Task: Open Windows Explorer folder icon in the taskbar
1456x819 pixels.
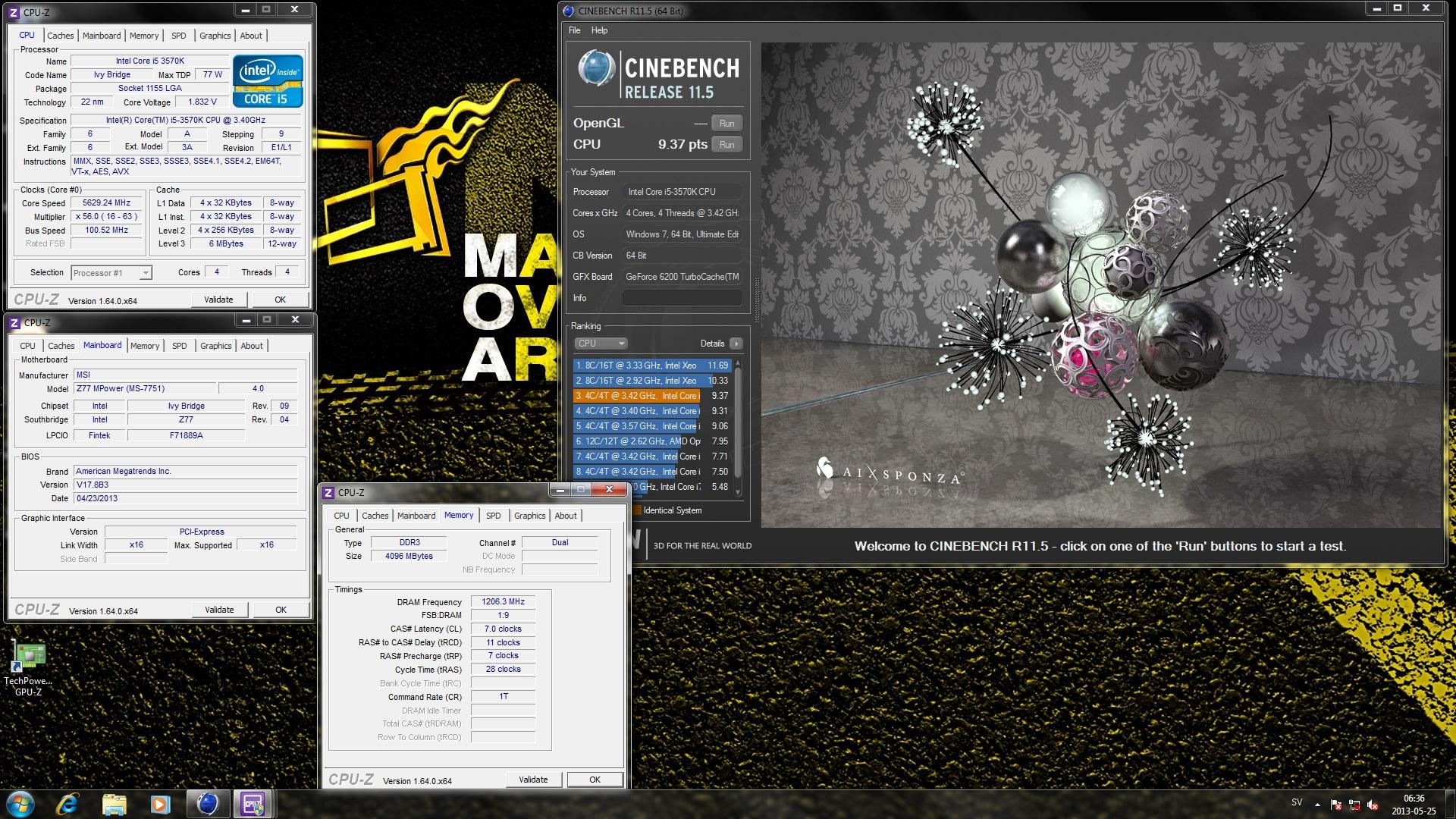Action: tap(115, 804)
